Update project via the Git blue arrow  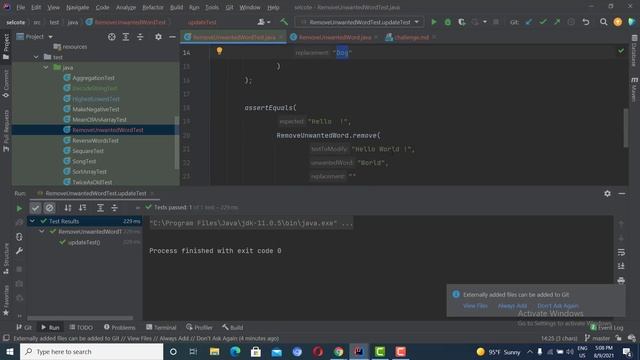click(x=529, y=22)
